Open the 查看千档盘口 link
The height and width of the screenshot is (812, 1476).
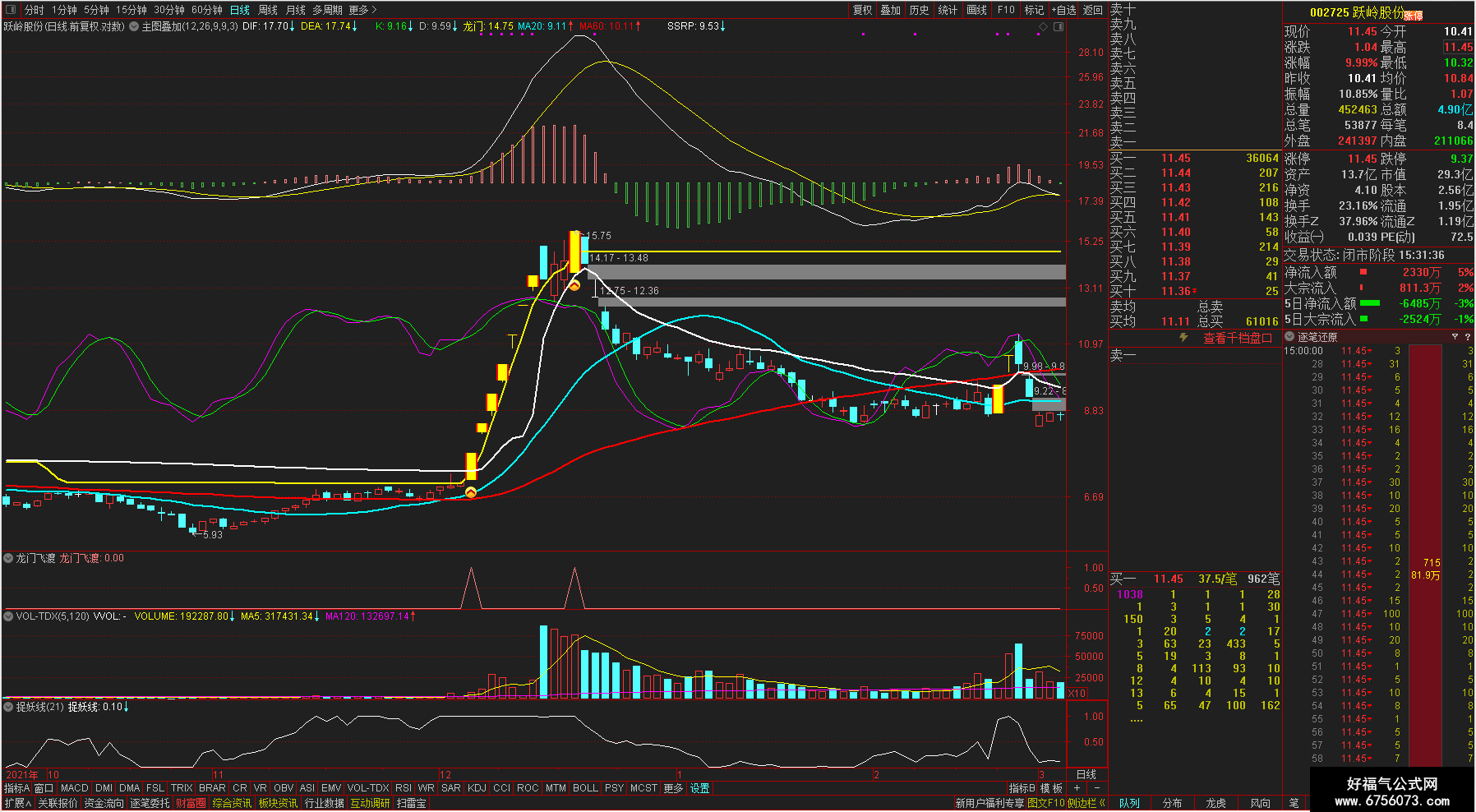tap(1238, 338)
